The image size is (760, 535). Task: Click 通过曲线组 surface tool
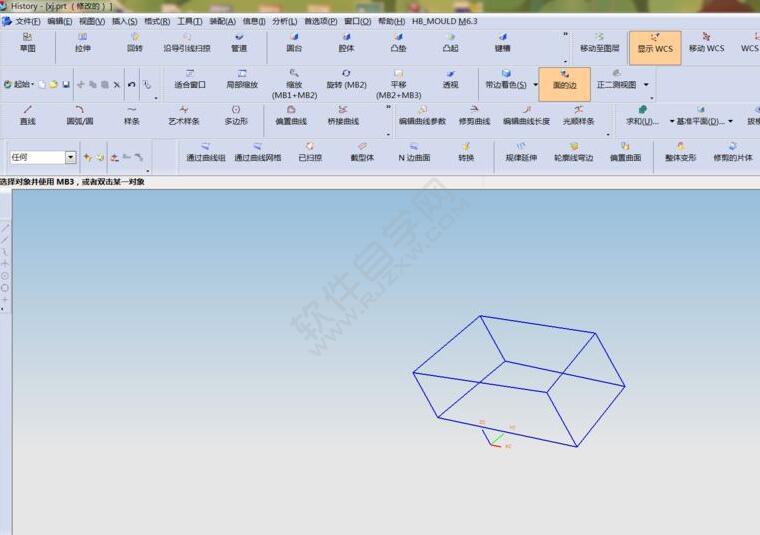[206, 152]
